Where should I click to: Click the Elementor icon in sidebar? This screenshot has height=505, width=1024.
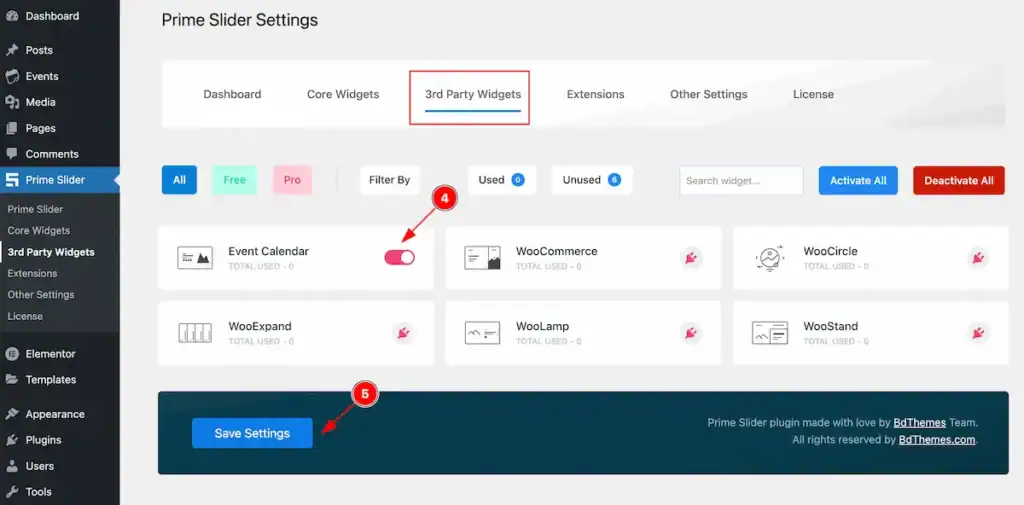(x=12, y=354)
